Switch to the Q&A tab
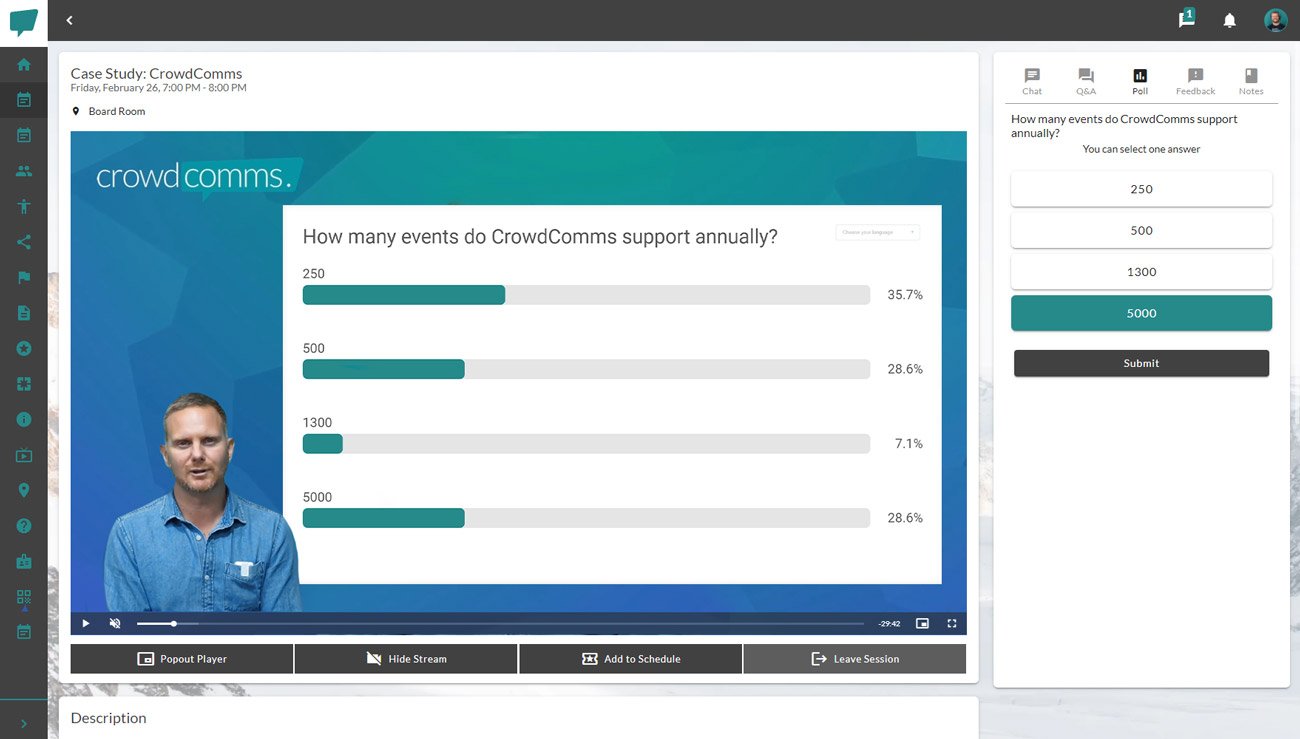The image size is (1300, 739). (x=1086, y=82)
